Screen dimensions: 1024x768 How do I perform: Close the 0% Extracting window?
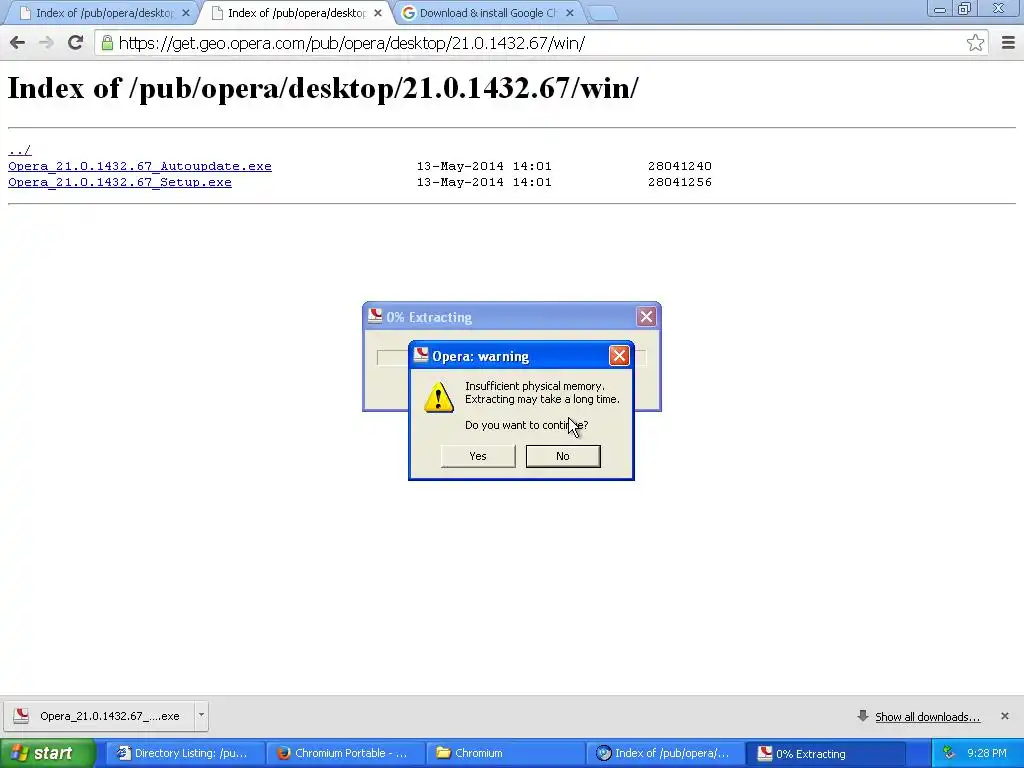click(x=647, y=317)
